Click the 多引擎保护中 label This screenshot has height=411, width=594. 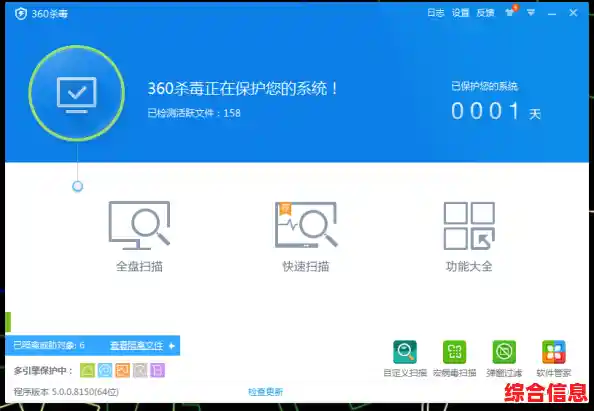43,370
